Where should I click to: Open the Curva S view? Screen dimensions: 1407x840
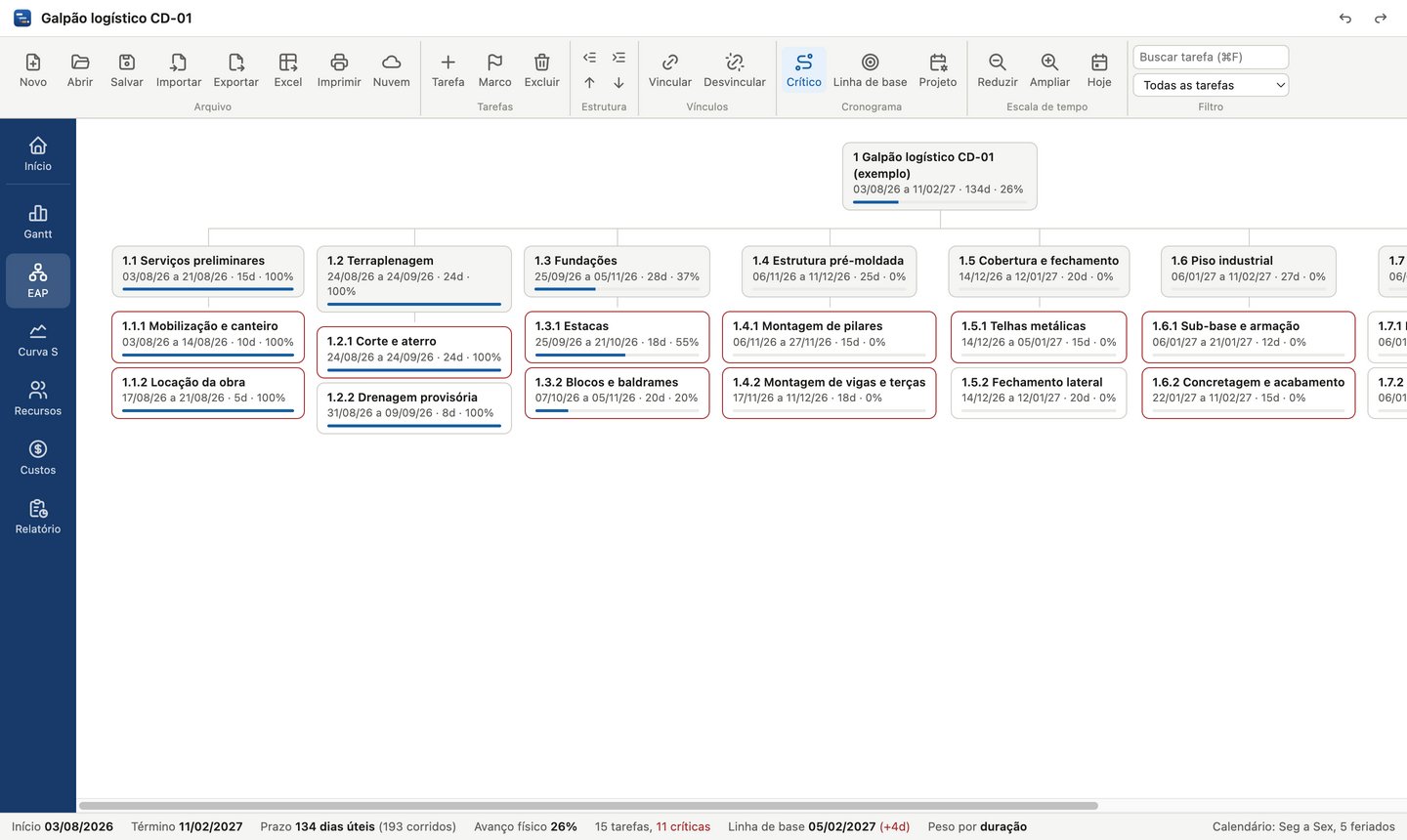click(x=38, y=339)
